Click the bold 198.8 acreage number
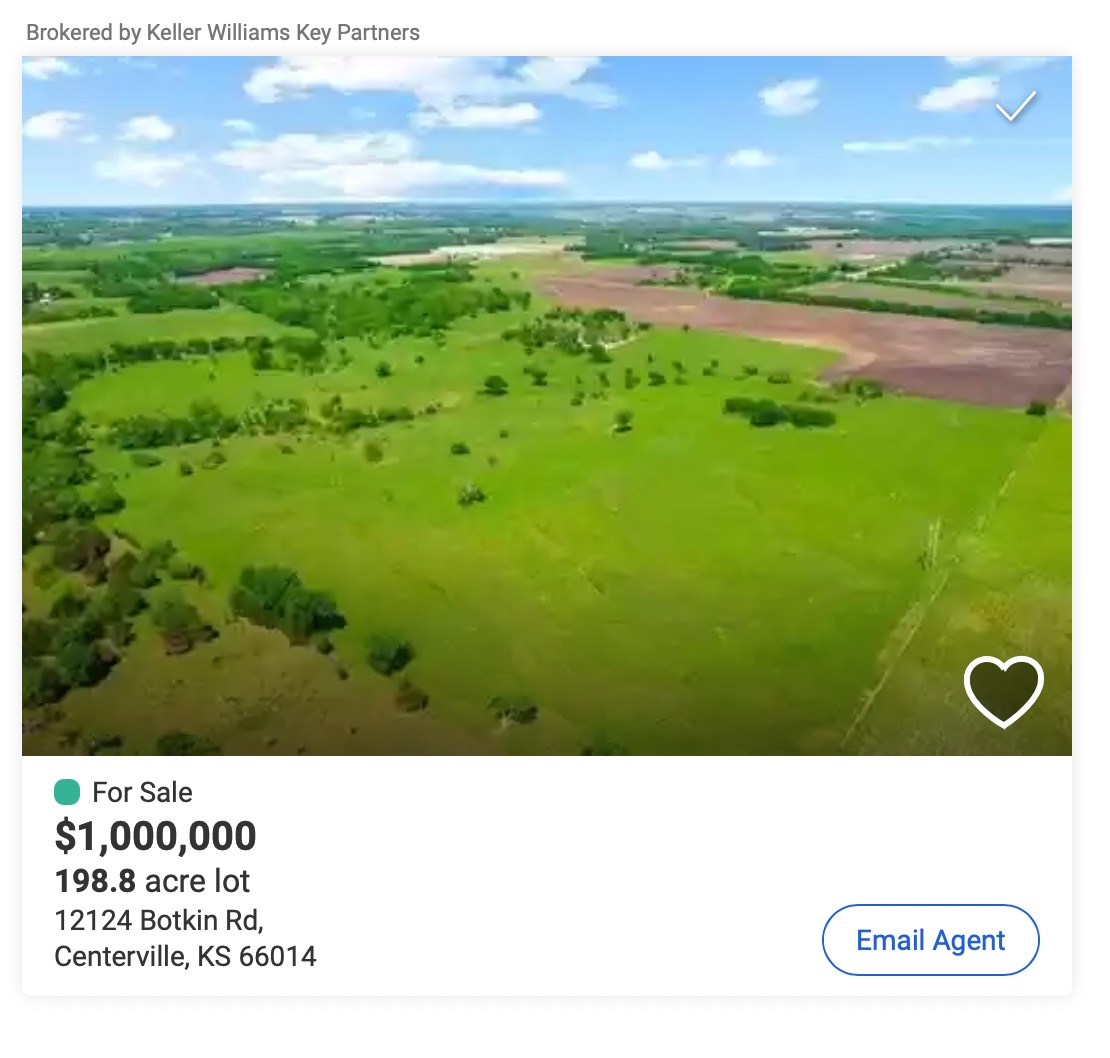The width and height of the screenshot is (1110, 1058). [x=95, y=881]
